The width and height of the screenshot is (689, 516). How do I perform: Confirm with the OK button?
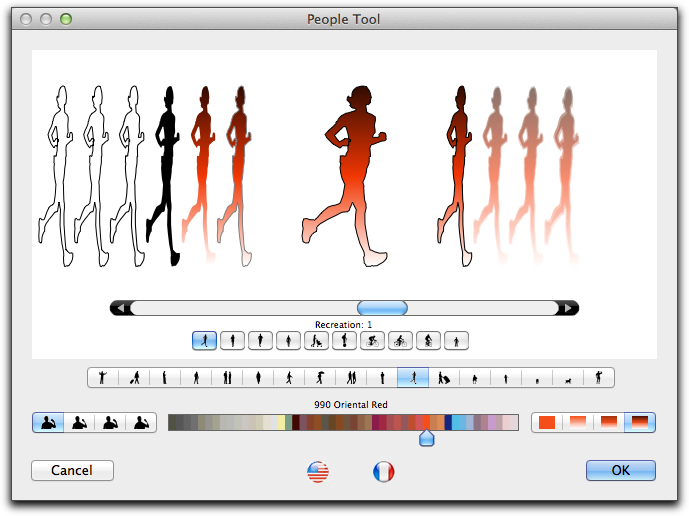620,470
